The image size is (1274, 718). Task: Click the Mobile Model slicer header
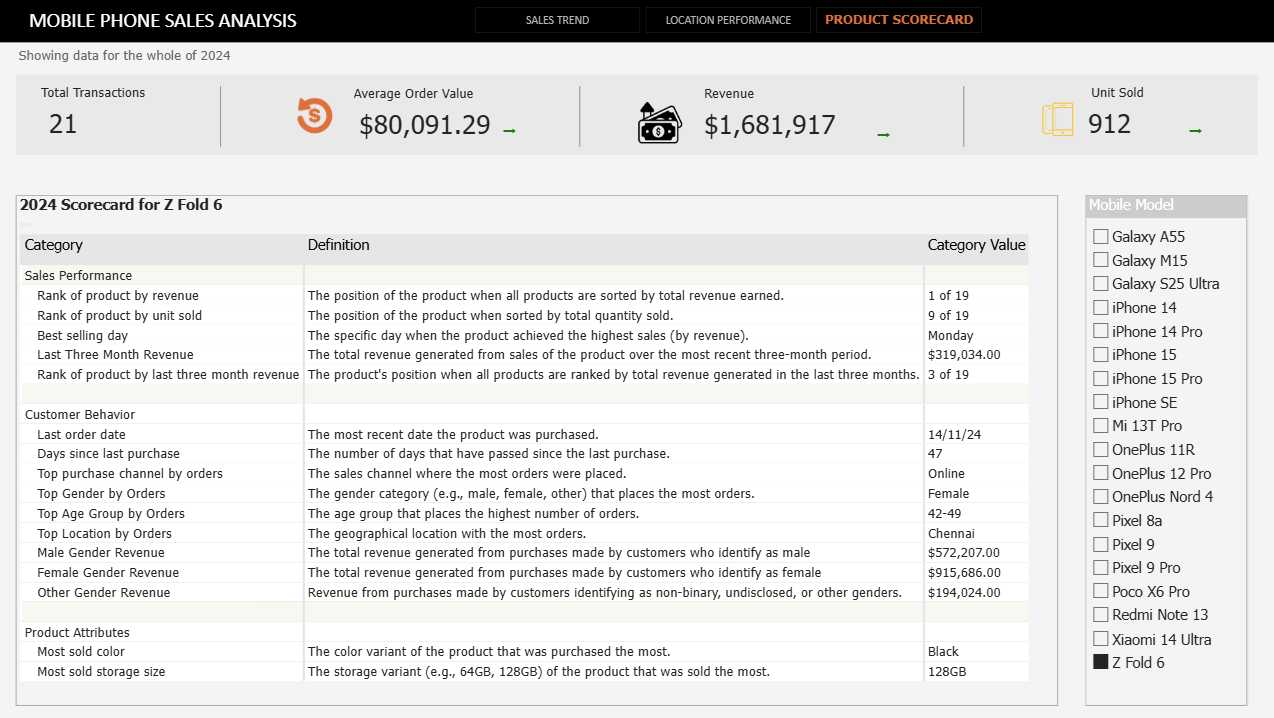tap(1166, 205)
